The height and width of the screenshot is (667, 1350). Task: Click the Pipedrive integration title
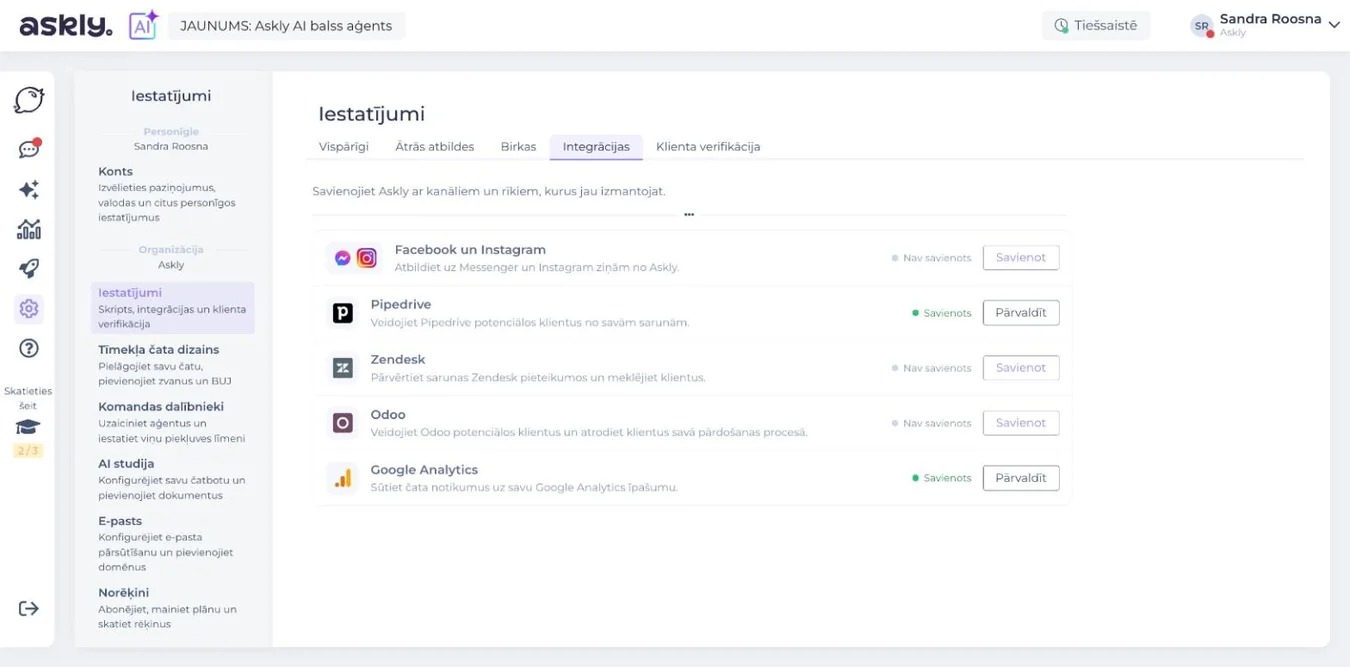tap(401, 305)
